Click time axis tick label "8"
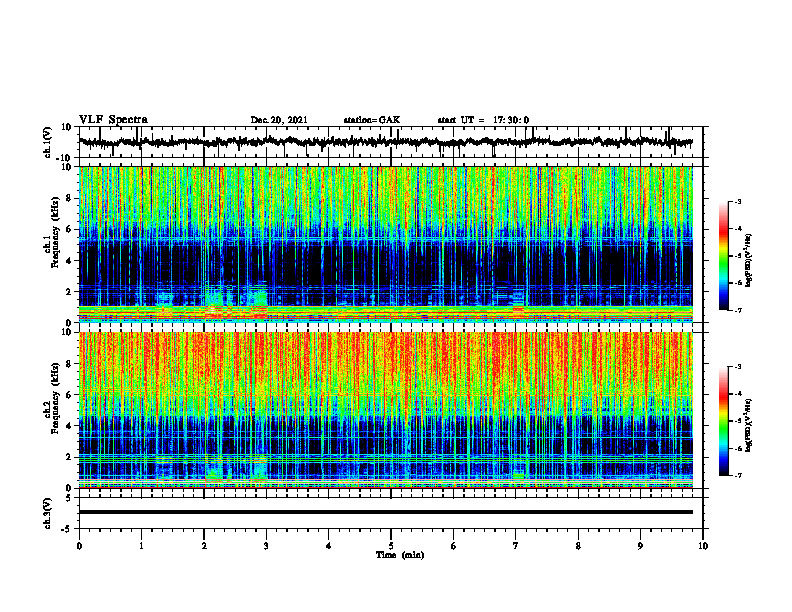 (x=578, y=546)
